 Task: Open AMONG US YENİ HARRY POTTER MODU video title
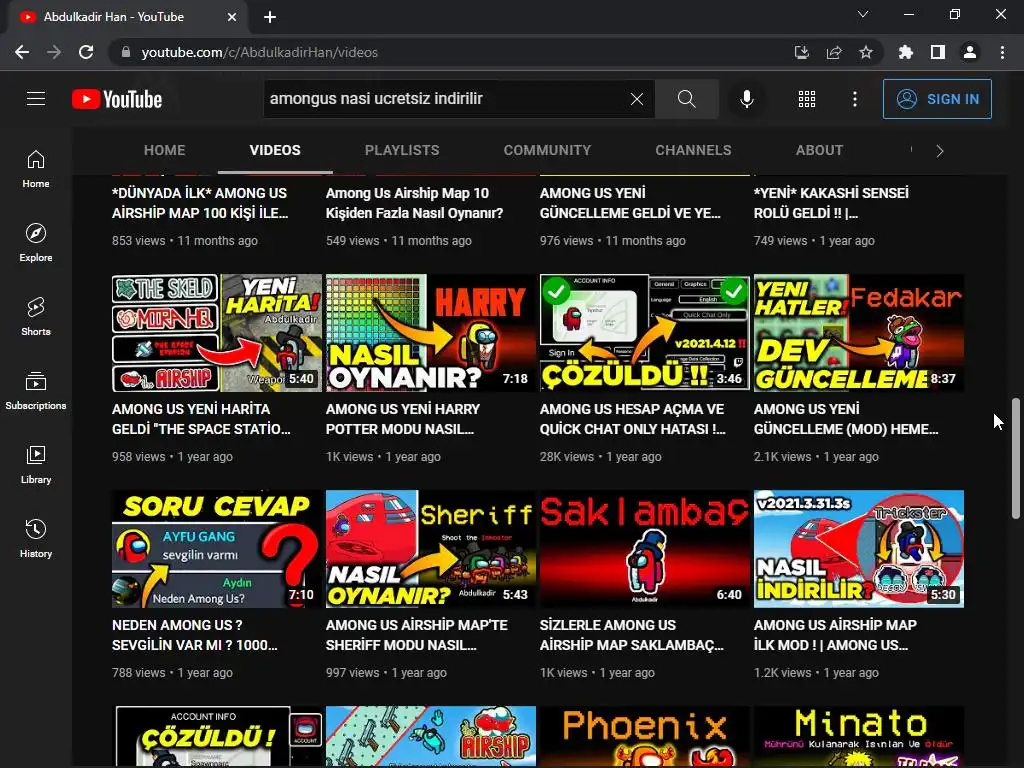pos(403,419)
